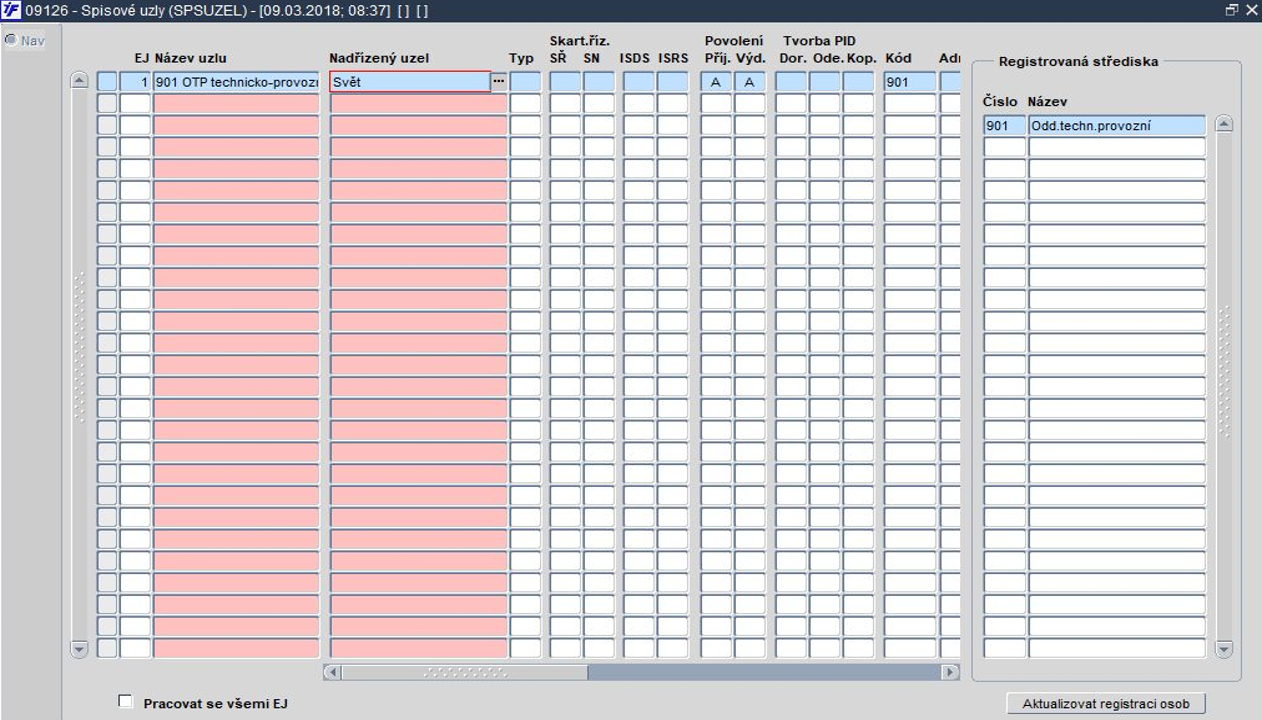The image size is (1262, 720).
Task: Click the Typ cell in first row
Action: click(525, 82)
